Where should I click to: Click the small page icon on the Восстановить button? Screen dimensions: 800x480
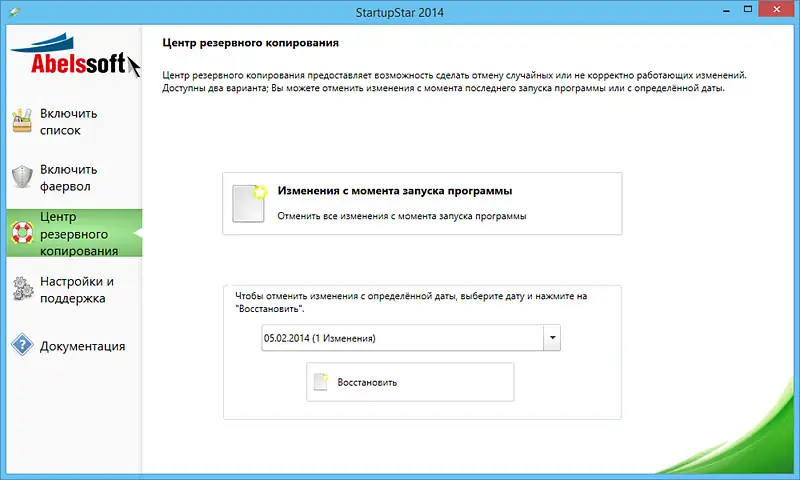(320, 382)
